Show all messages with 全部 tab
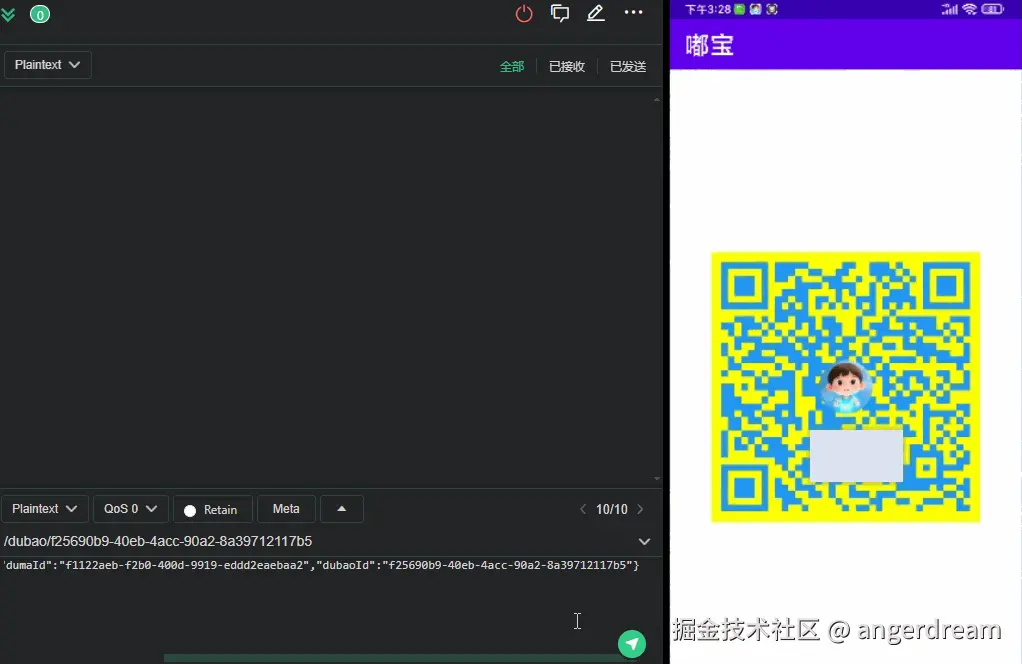1022x664 pixels. point(512,66)
